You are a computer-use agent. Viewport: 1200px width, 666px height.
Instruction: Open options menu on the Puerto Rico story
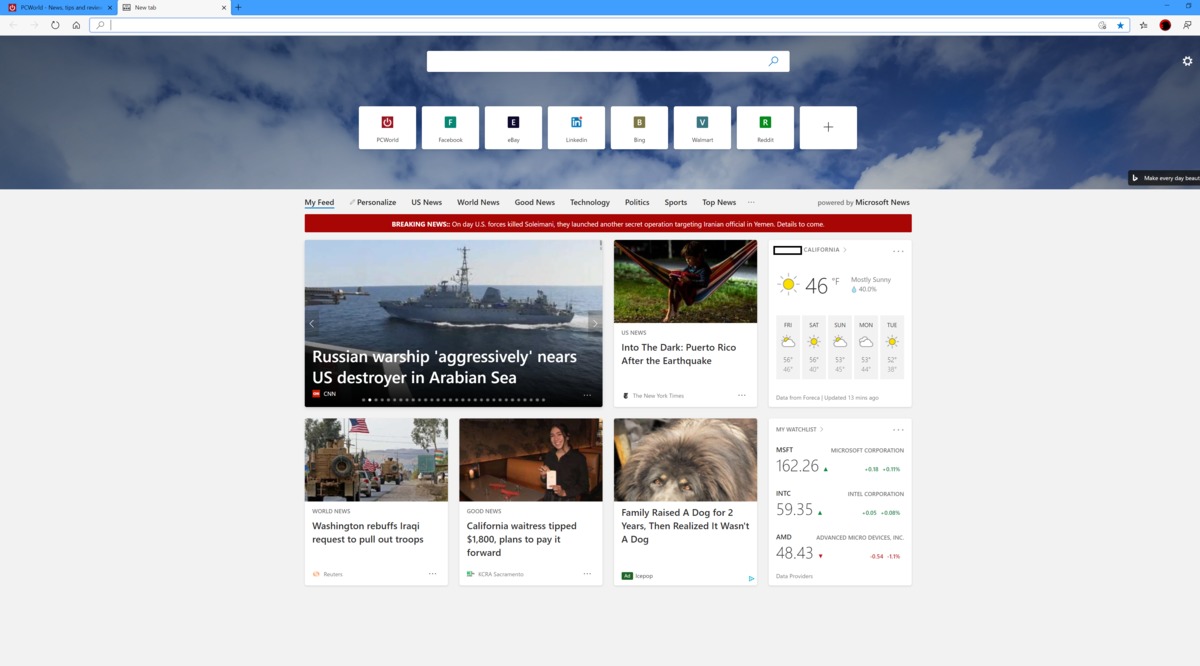(742, 395)
